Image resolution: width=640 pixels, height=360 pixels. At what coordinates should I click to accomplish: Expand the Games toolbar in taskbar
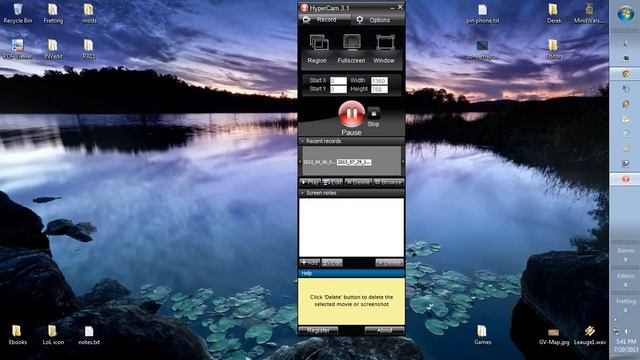pyautogui.click(x=625, y=260)
